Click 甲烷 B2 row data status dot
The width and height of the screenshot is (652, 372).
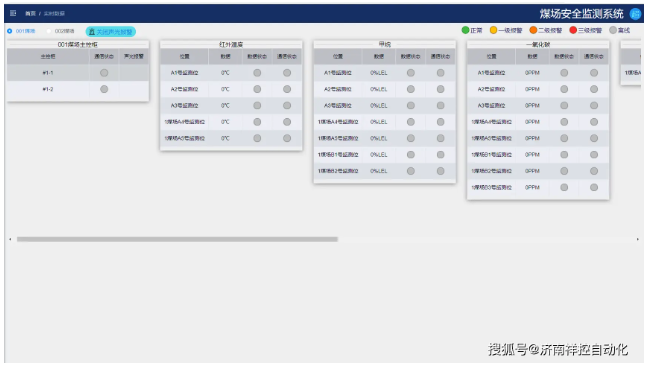tap(411, 171)
